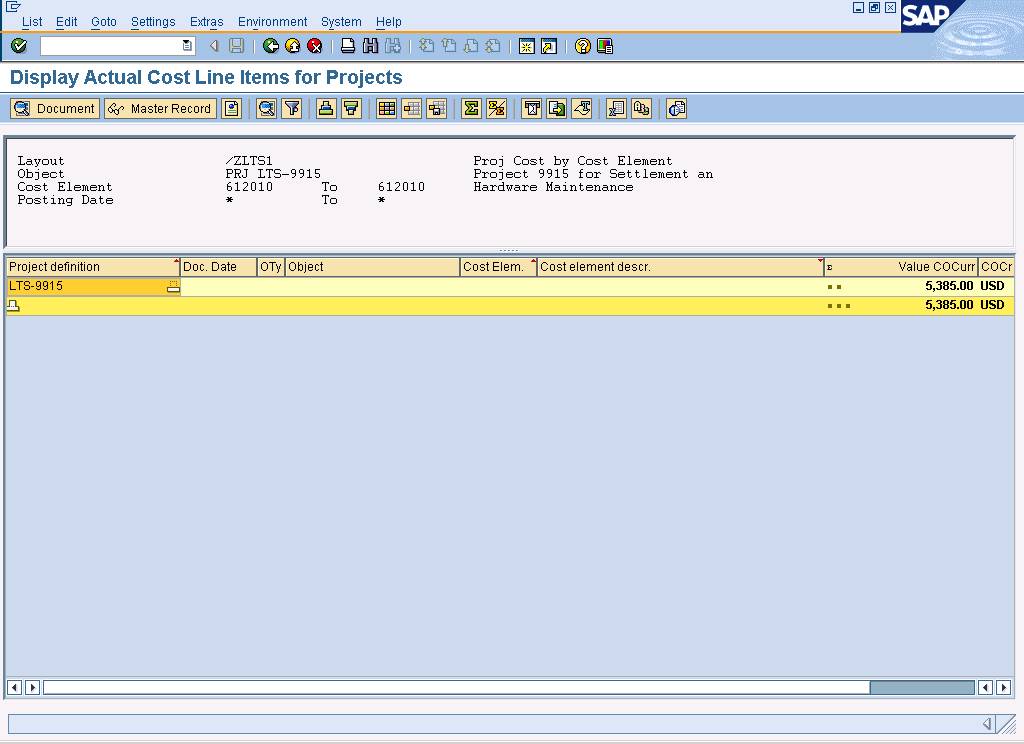The image size is (1024, 744).
Task: Open the Help menu
Action: tap(389, 22)
